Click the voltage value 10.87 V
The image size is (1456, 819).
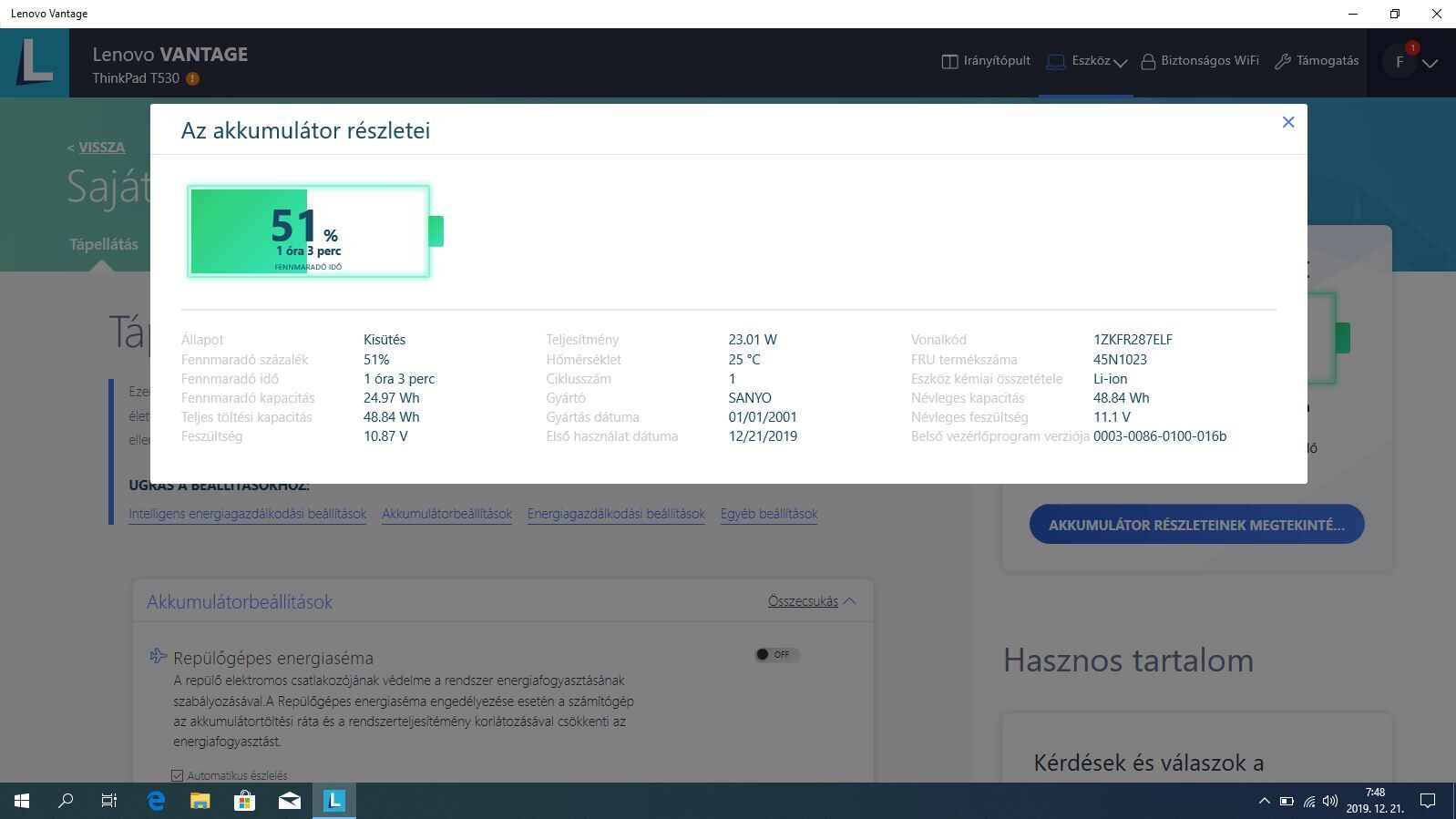[385, 436]
